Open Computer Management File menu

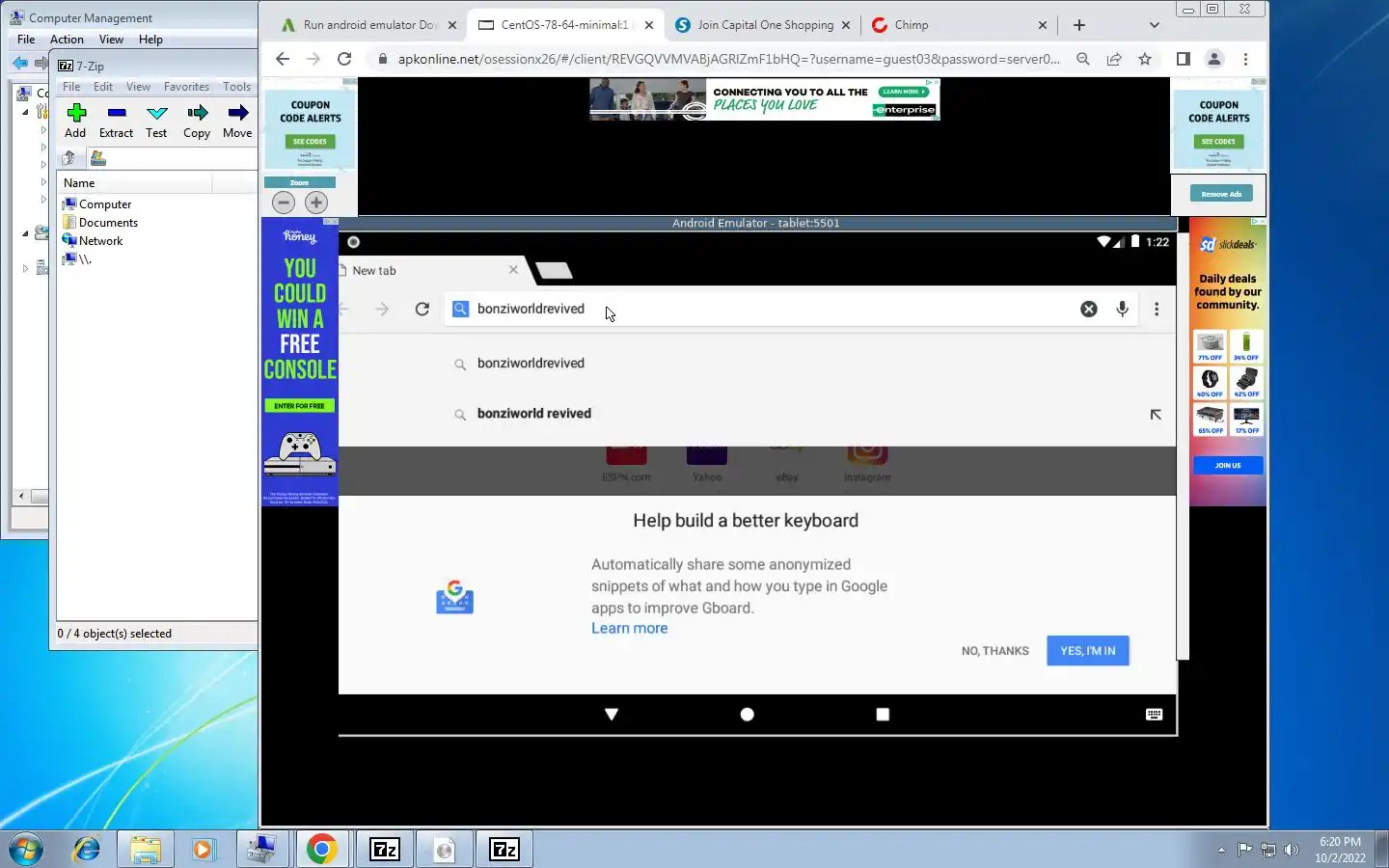[26, 40]
